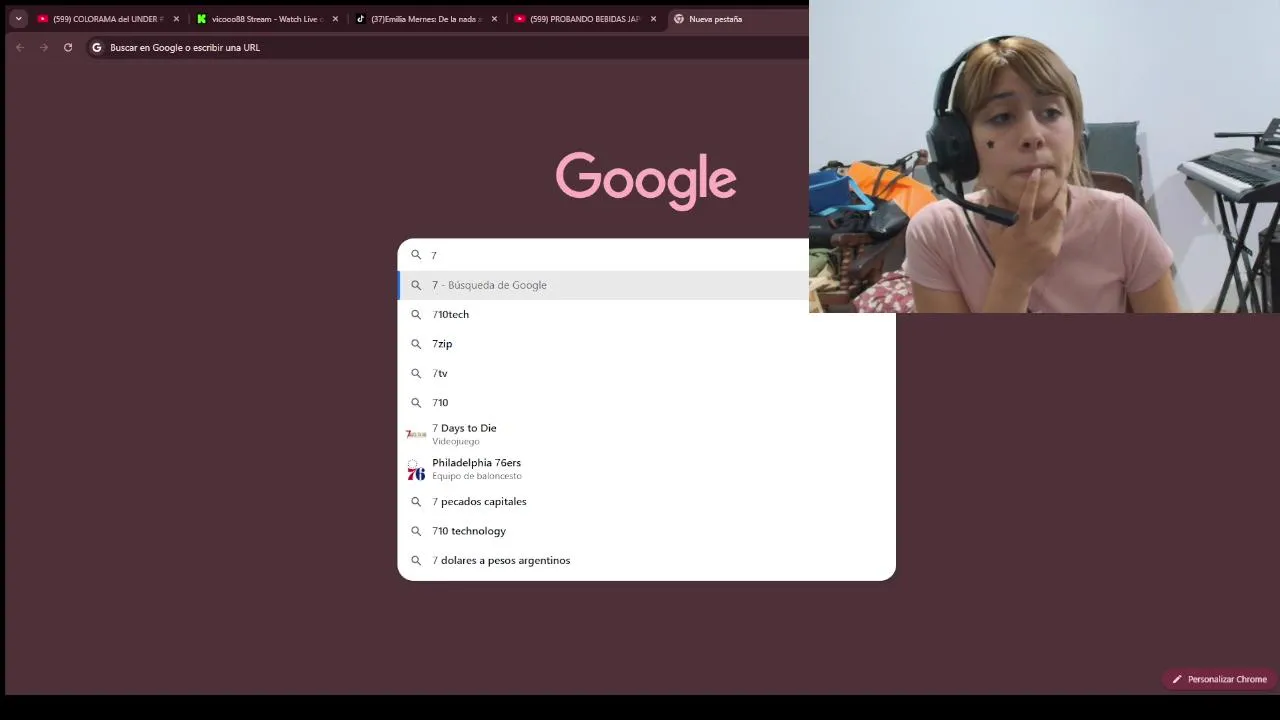This screenshot has width=1280, height=720.
Task: Close the PROBANDO BEBIDAS tab
Action: point(653,19)
